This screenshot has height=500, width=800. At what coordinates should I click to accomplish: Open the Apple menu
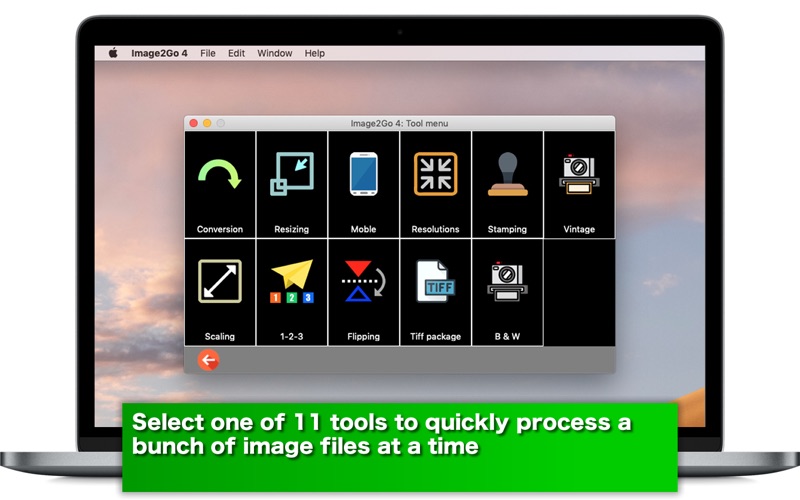pyautogui.click(x=113, y=53)
